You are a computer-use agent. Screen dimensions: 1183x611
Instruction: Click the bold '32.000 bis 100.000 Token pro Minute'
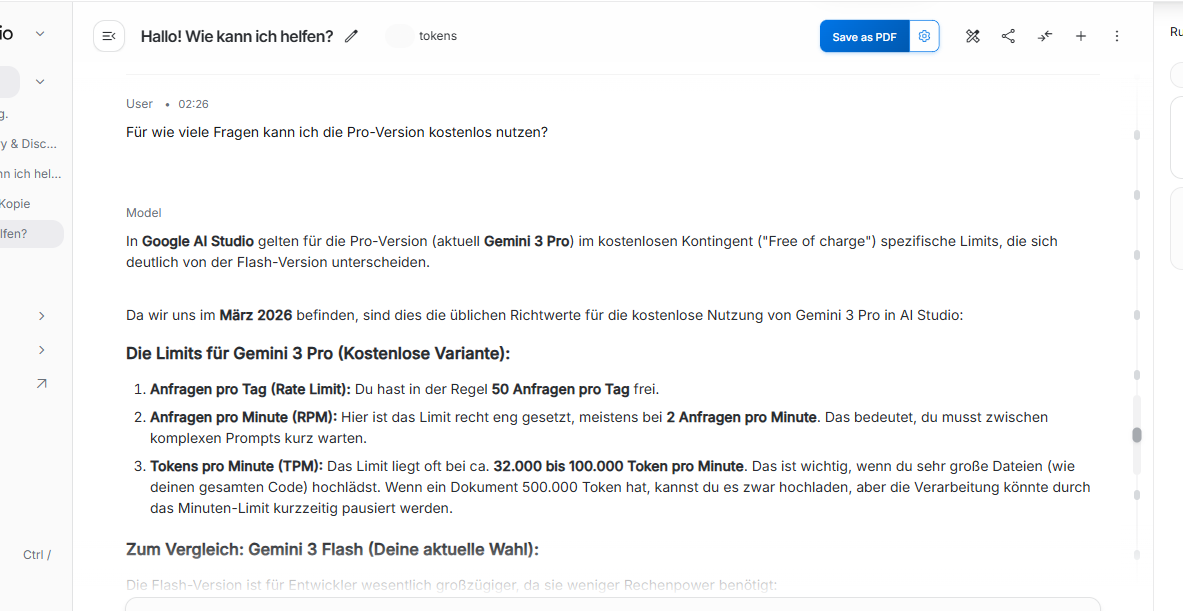point(619,465)
